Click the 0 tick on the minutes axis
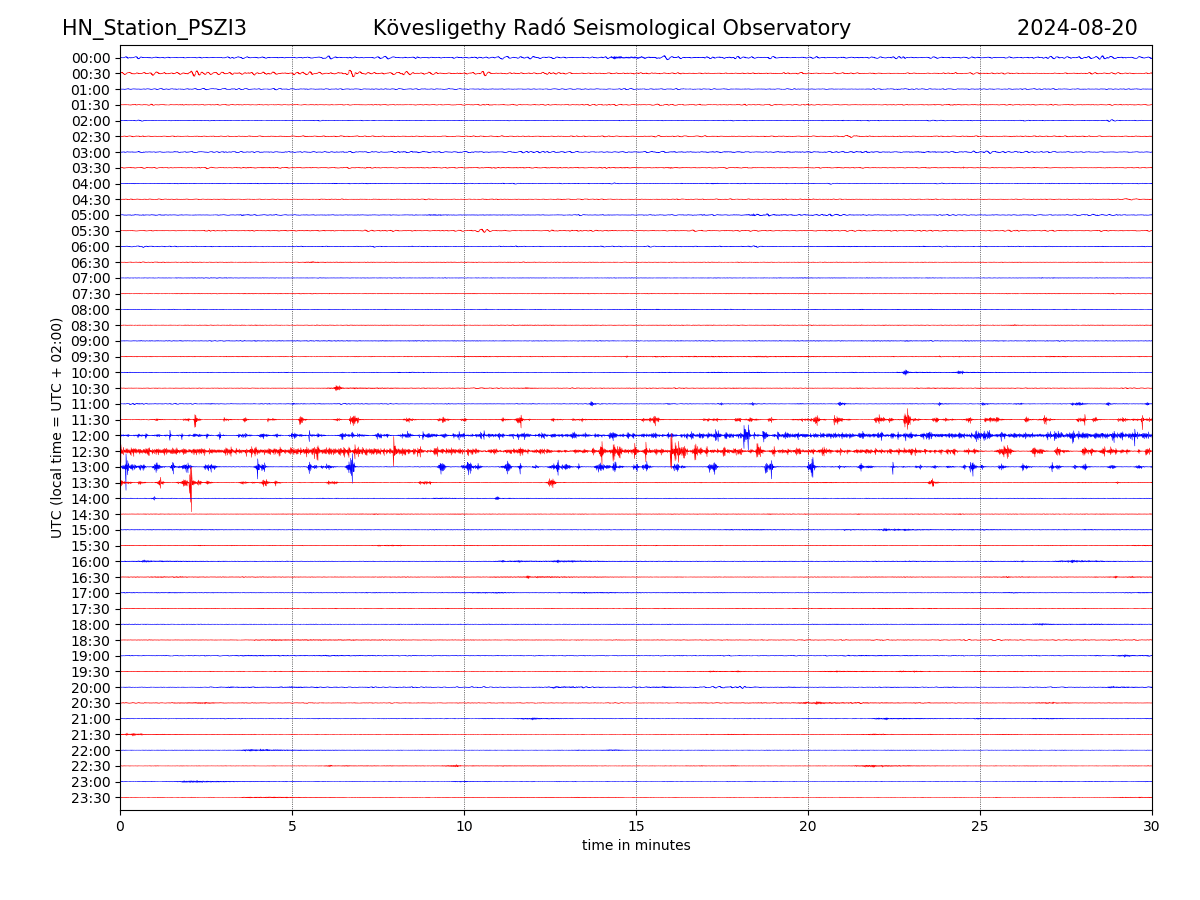The width and height of the screenshot is (1200, 900). tap(120, 826)
